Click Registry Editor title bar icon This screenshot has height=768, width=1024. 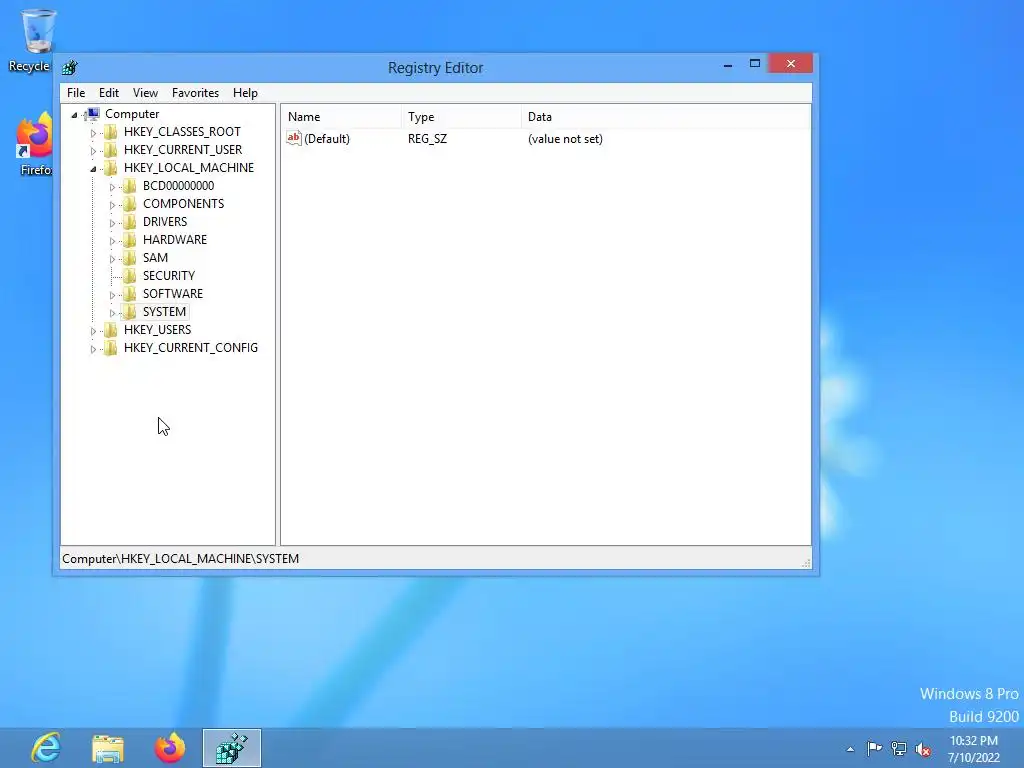(x=70, y=67)
